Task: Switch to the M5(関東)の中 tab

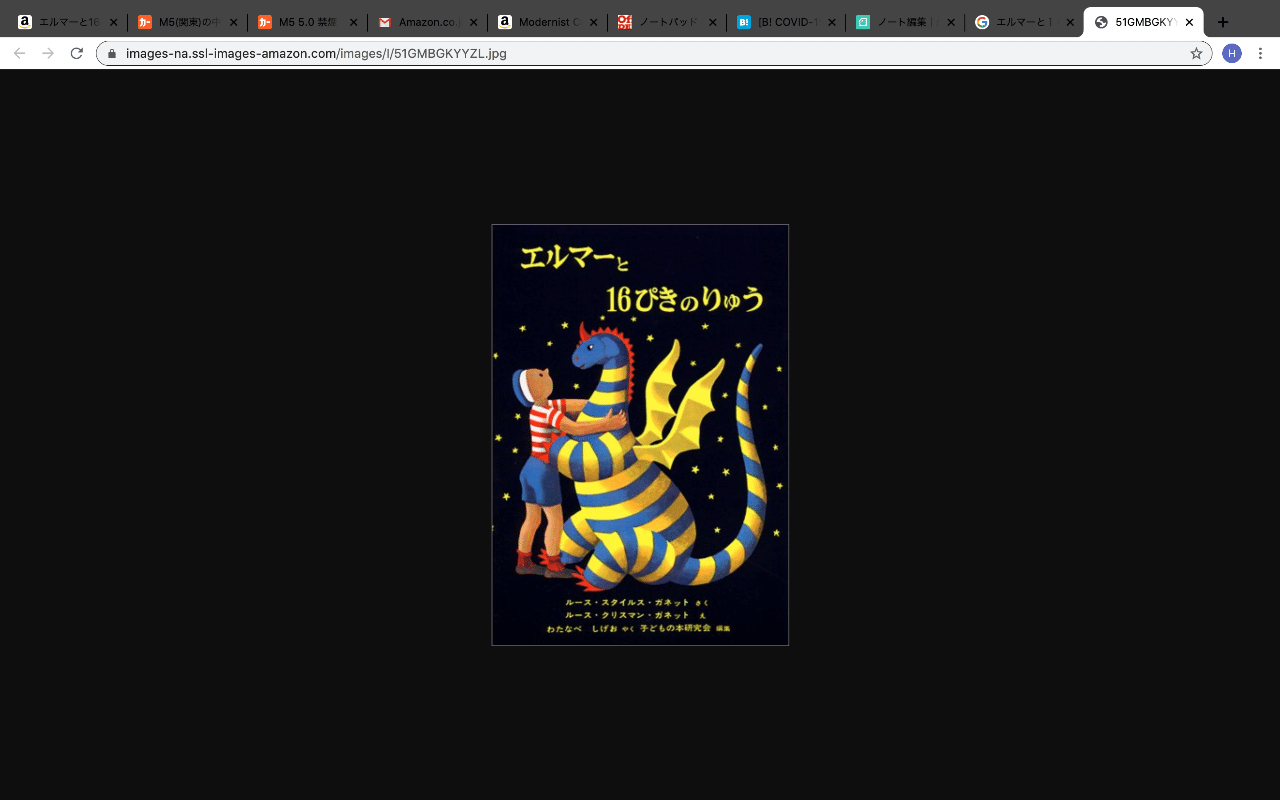Action: 187,22
